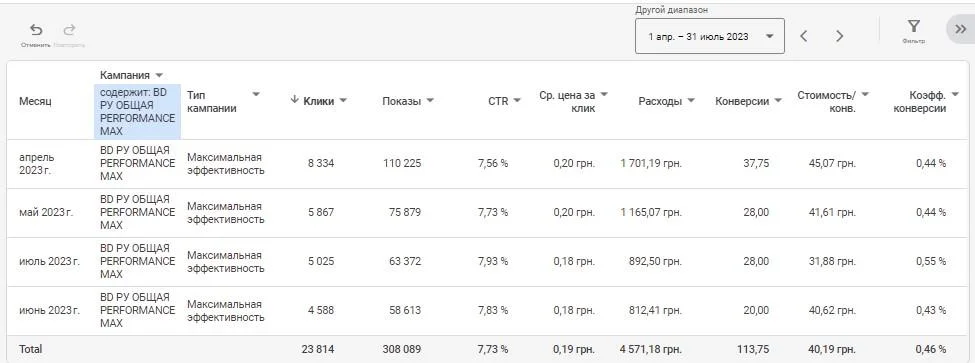Click the greyed redo arrow icon

(69, 30)
